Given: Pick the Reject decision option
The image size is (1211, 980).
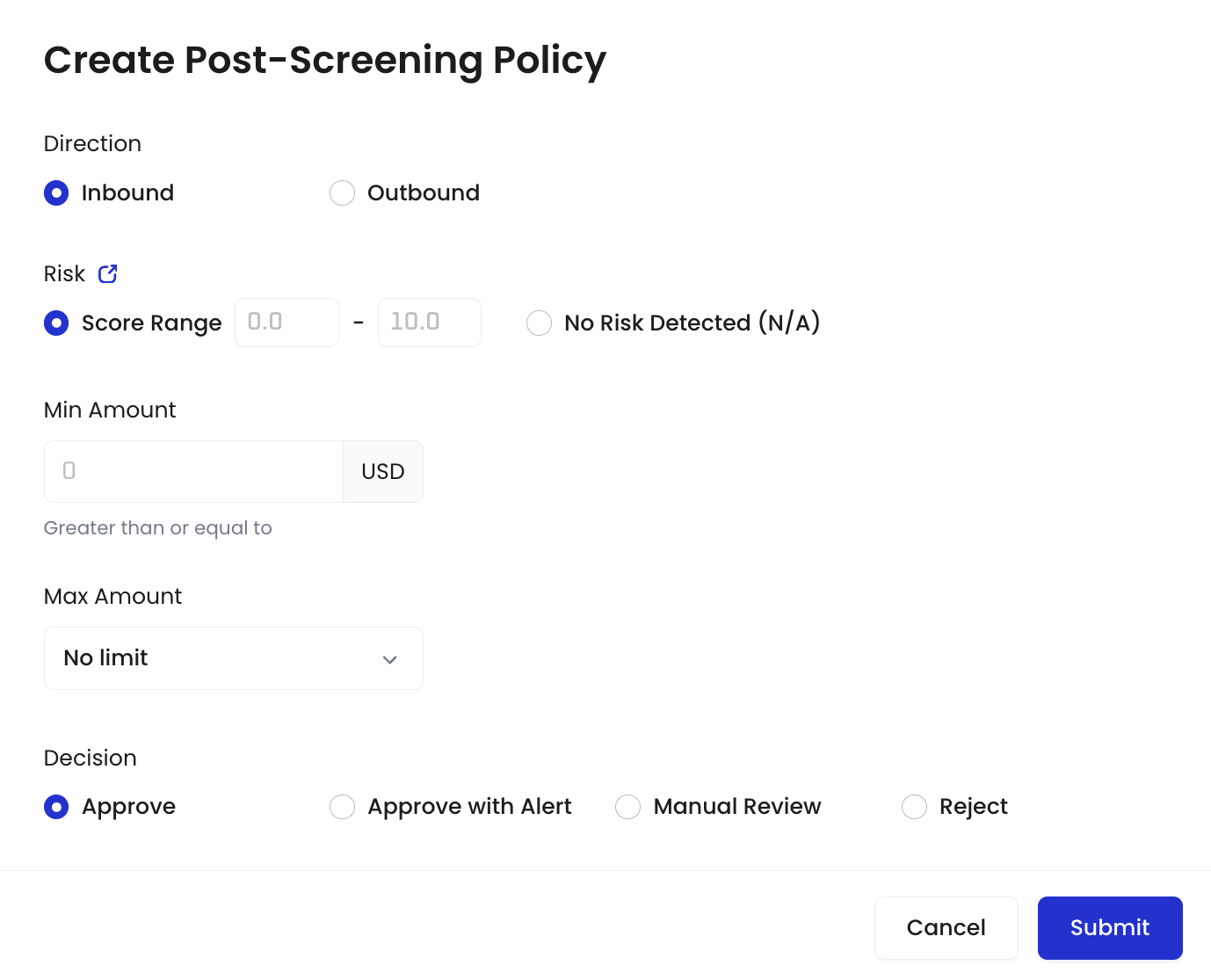Looking at the screenshot, I should (x=914, y=807).
